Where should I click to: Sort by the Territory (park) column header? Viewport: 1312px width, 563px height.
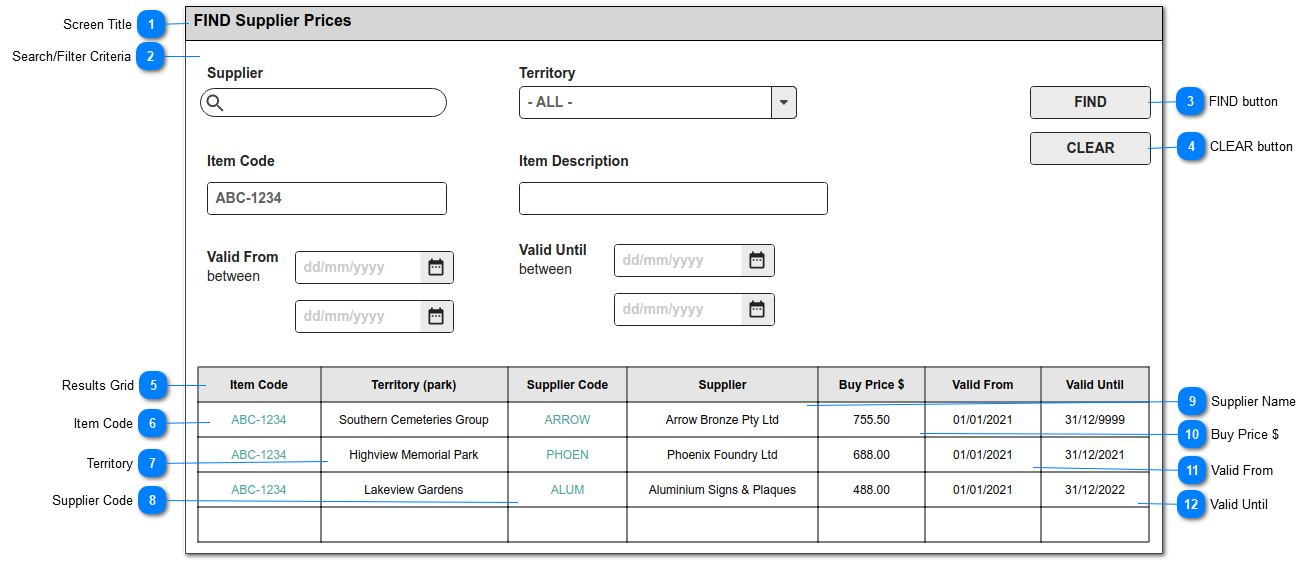coord(414,385)
